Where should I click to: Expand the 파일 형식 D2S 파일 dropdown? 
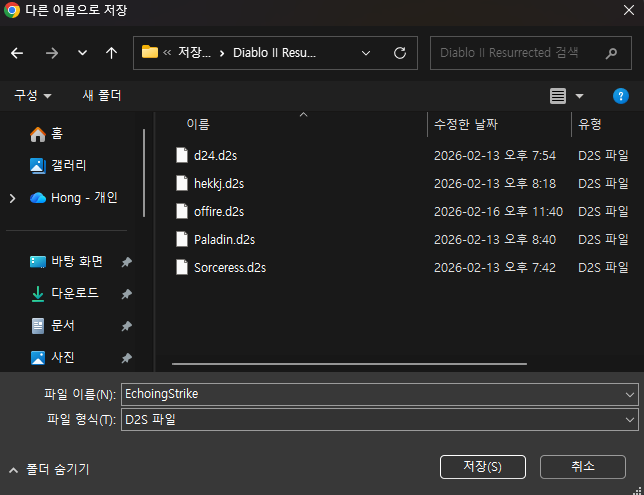pos(628,420)
